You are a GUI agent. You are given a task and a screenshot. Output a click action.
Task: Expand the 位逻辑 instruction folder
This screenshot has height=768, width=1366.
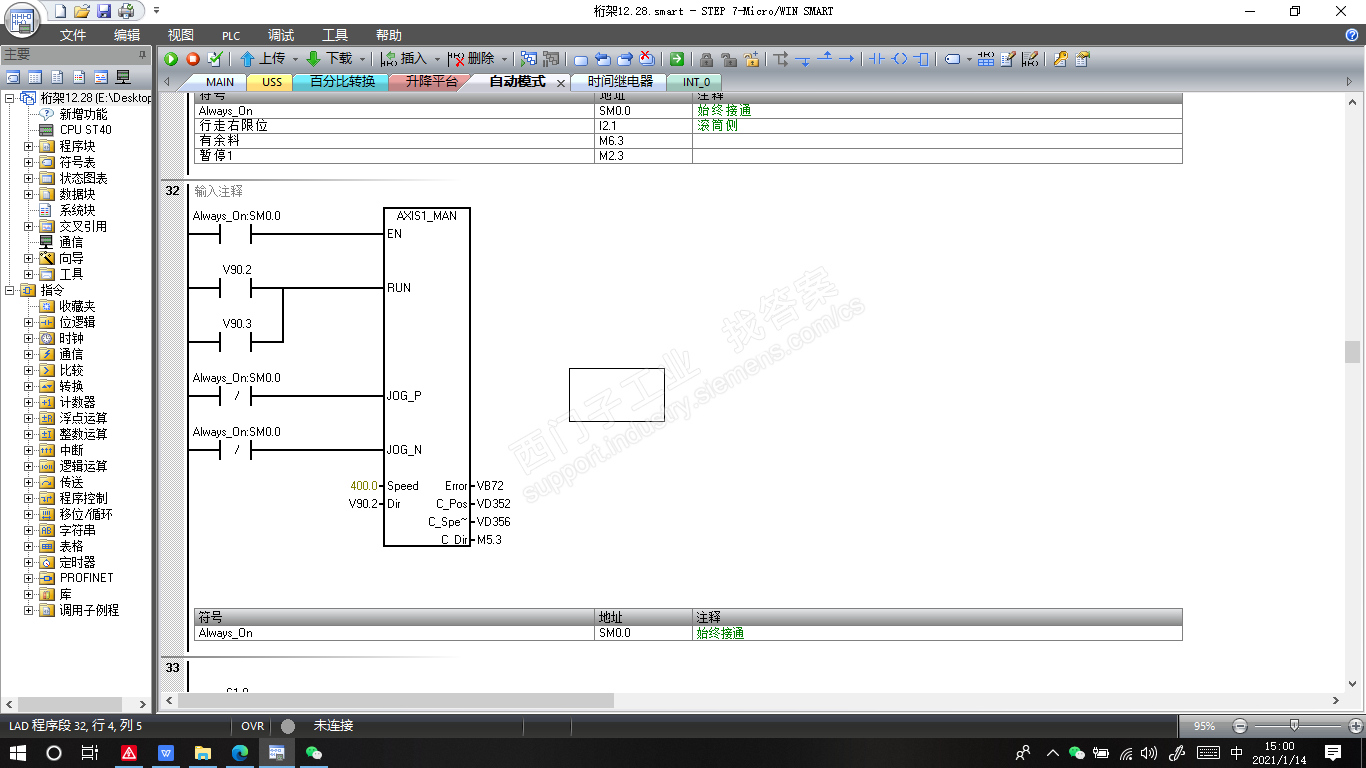click(x=29, y=322)
